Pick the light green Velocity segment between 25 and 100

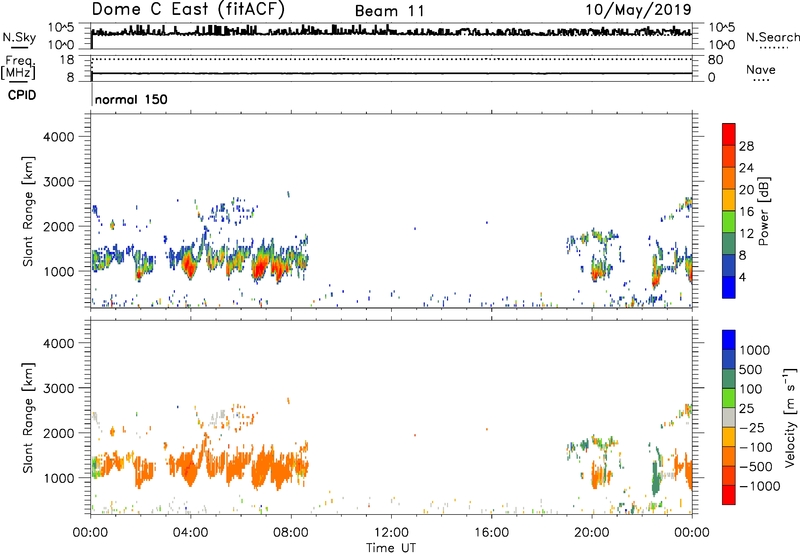[x=729, y=398]
